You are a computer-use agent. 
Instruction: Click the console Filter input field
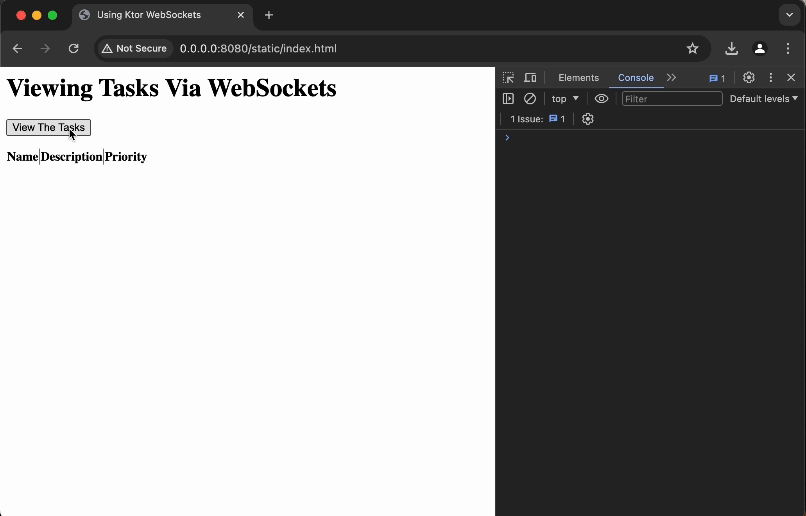671,99
